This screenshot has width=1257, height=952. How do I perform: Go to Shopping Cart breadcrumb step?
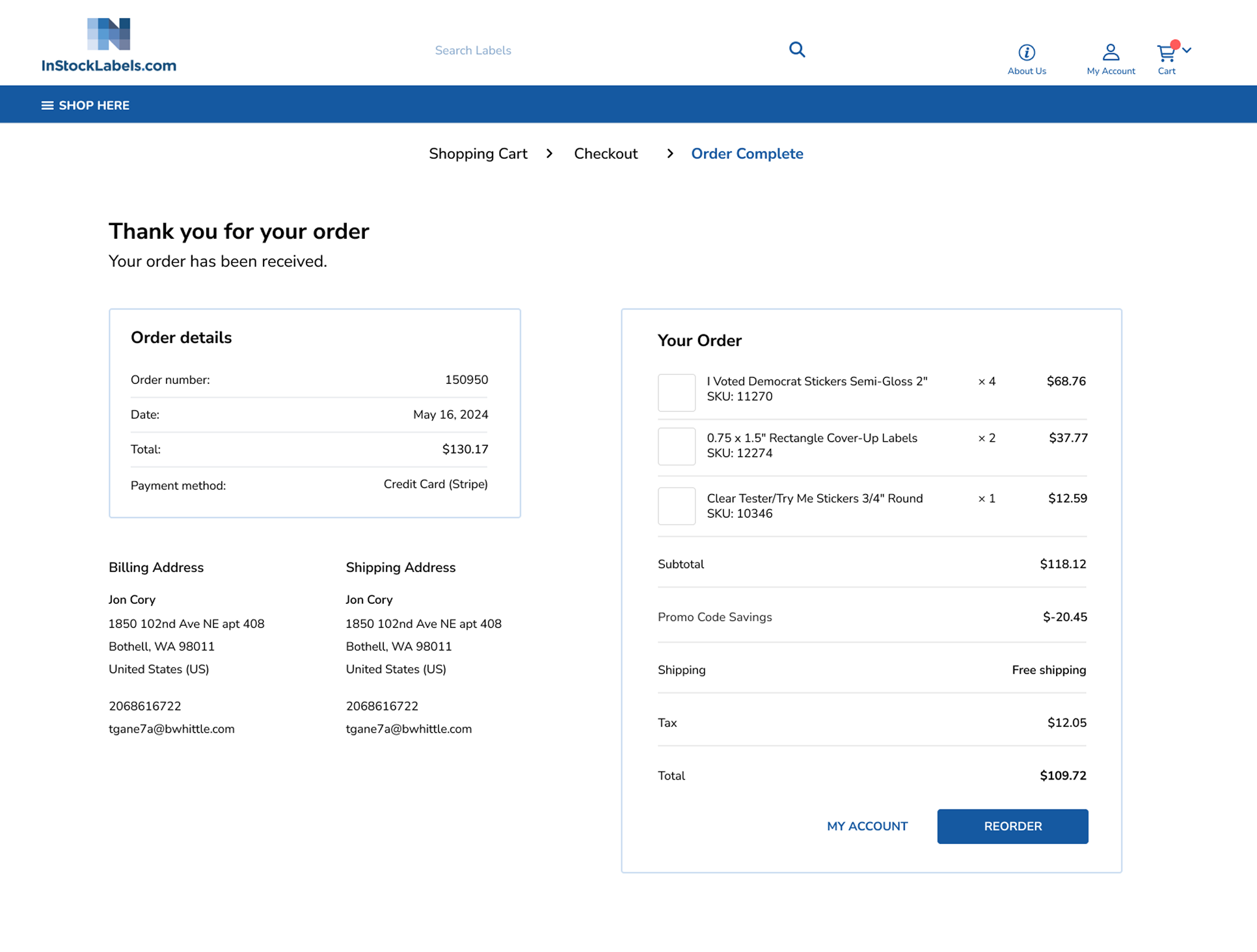pos(478,154)
